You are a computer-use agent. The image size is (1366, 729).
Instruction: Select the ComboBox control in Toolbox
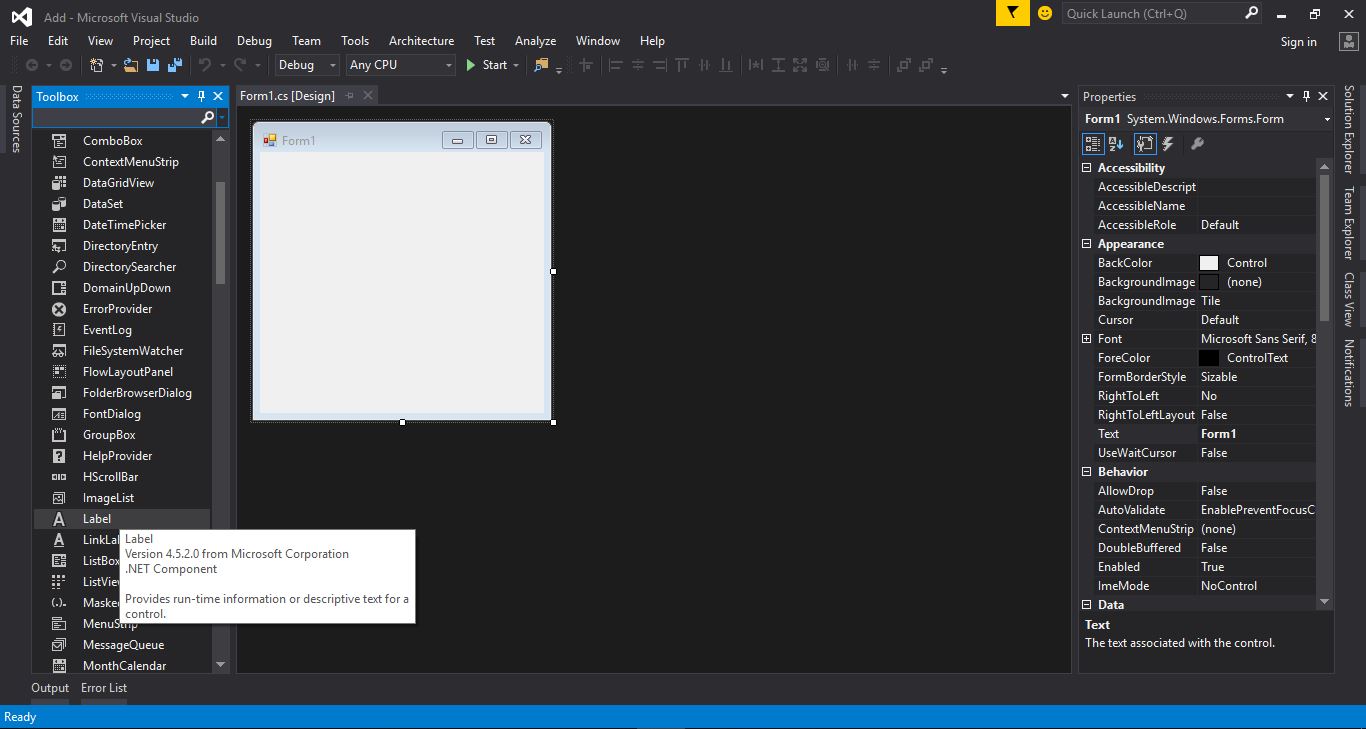(112, 141)
